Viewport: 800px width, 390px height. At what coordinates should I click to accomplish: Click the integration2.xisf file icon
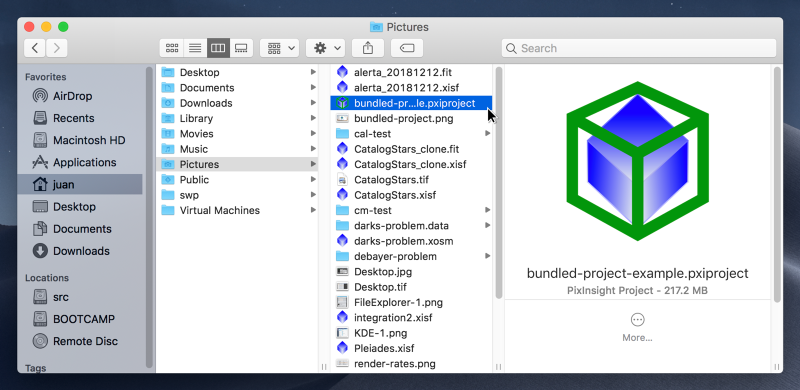click(x=342, y=318)
